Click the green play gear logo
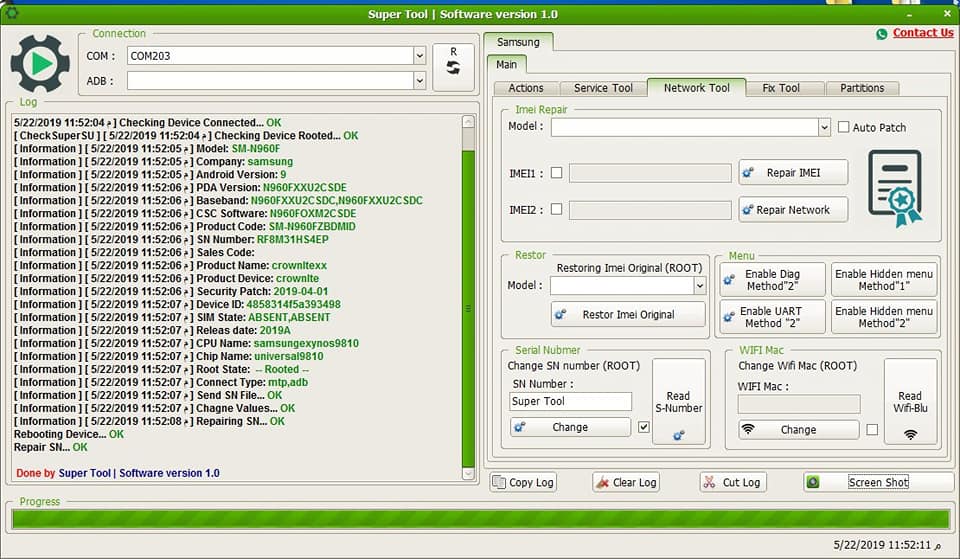The height and width of the screenshot is (559, 960). [x=40, y=64]
